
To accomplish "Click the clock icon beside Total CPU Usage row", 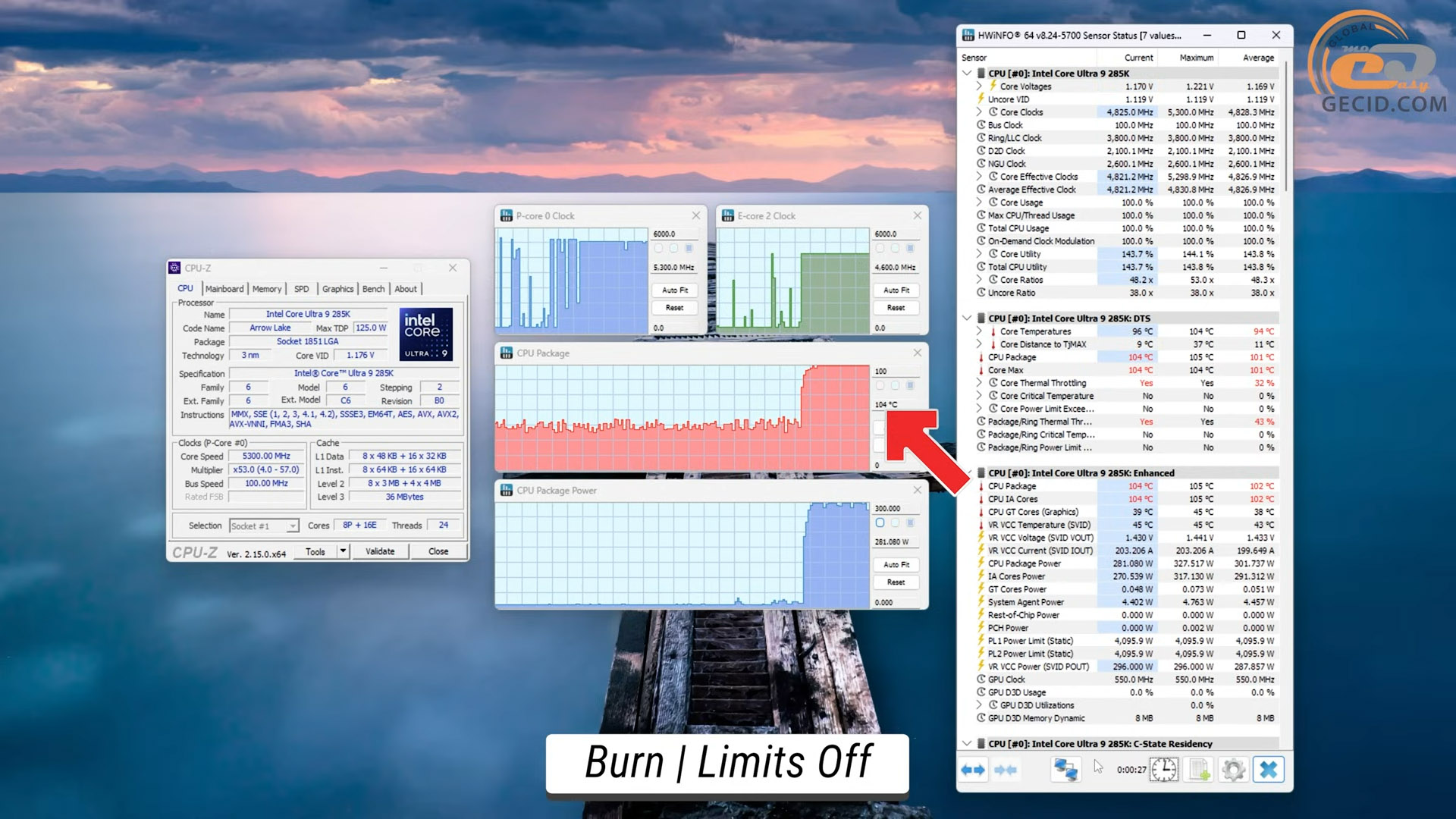I will click(x=981, y=227).
